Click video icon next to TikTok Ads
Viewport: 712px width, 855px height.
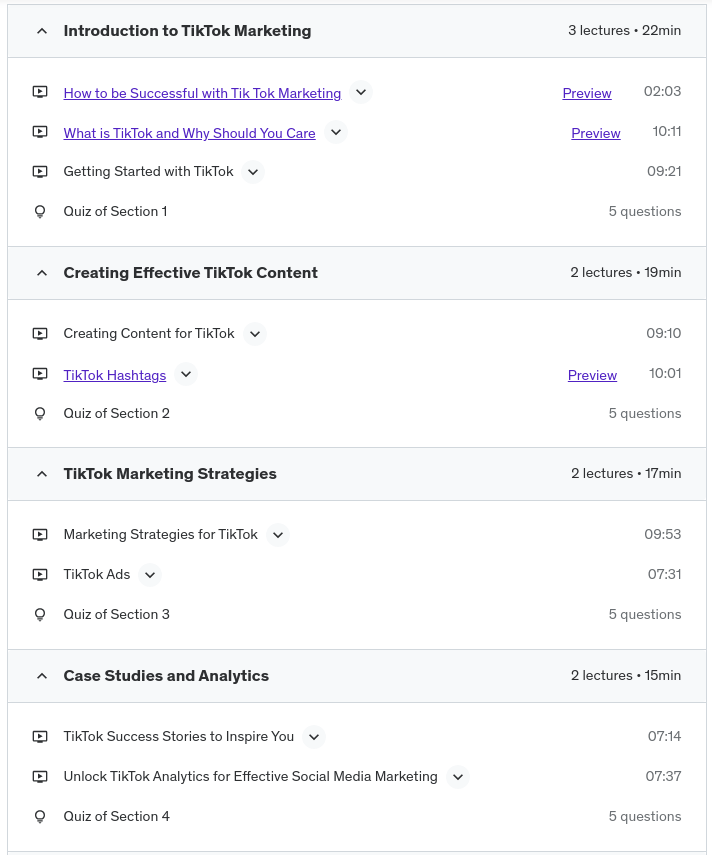pyautogui.click(x=40, y=575)
